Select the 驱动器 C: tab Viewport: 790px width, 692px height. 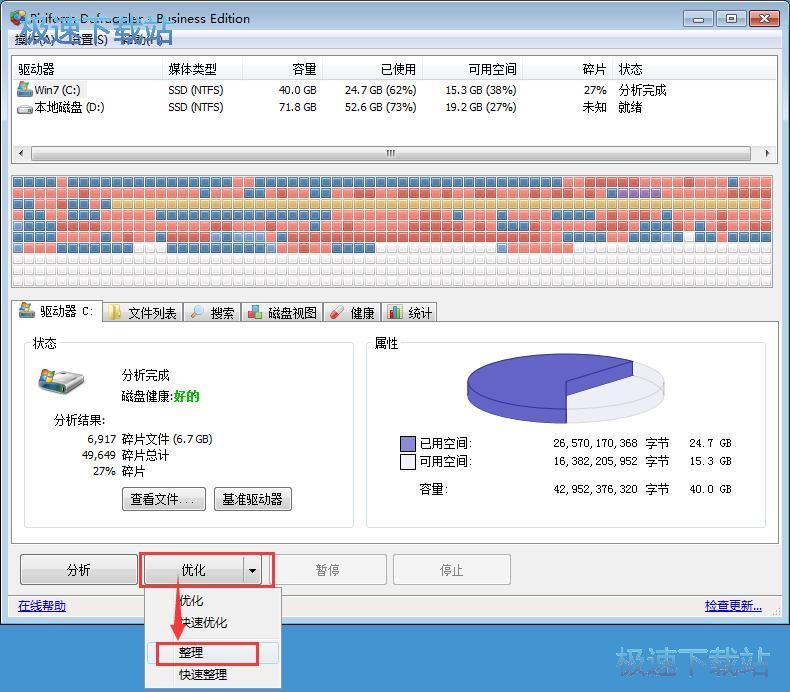(x=57, y=311)
